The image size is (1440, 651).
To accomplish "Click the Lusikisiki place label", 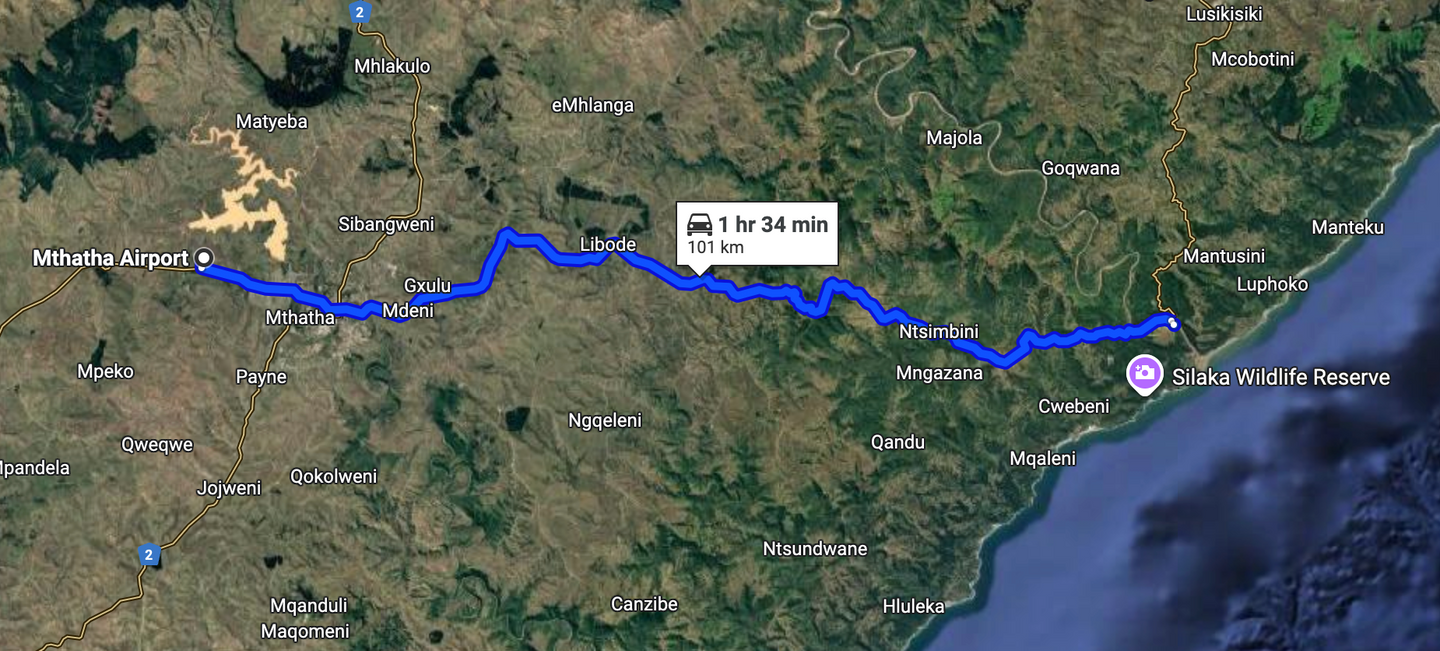I will pyautogui.click(x=1224, y=14).
